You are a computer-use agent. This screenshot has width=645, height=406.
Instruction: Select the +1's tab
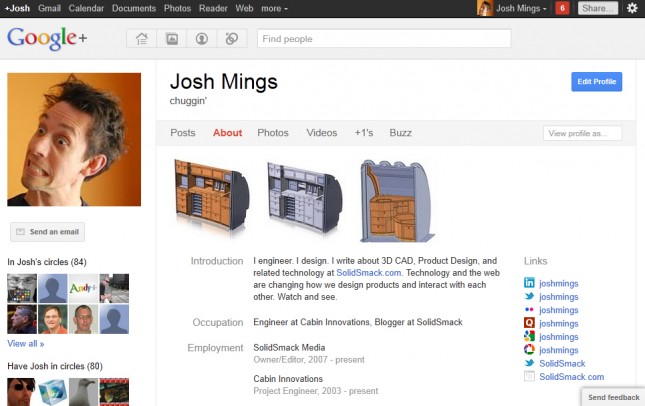364,133
